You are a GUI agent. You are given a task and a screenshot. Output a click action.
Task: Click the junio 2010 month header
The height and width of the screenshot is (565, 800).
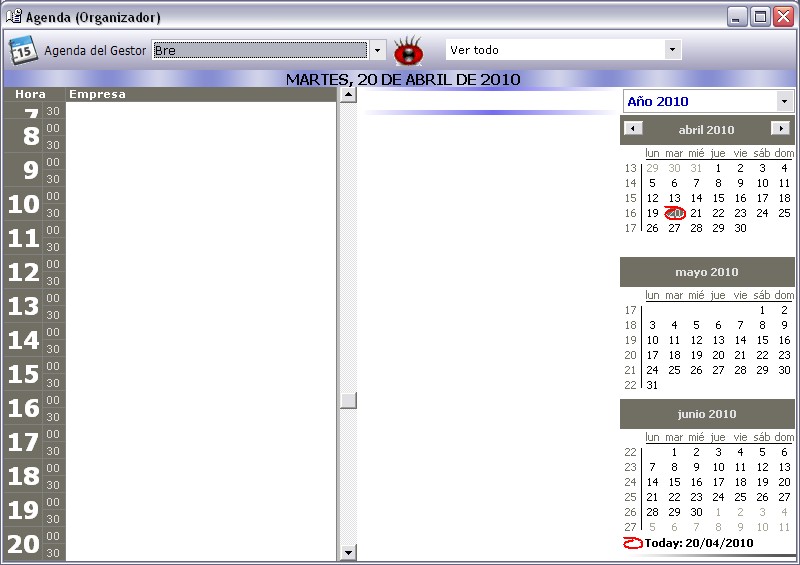[x=707, y=414]
